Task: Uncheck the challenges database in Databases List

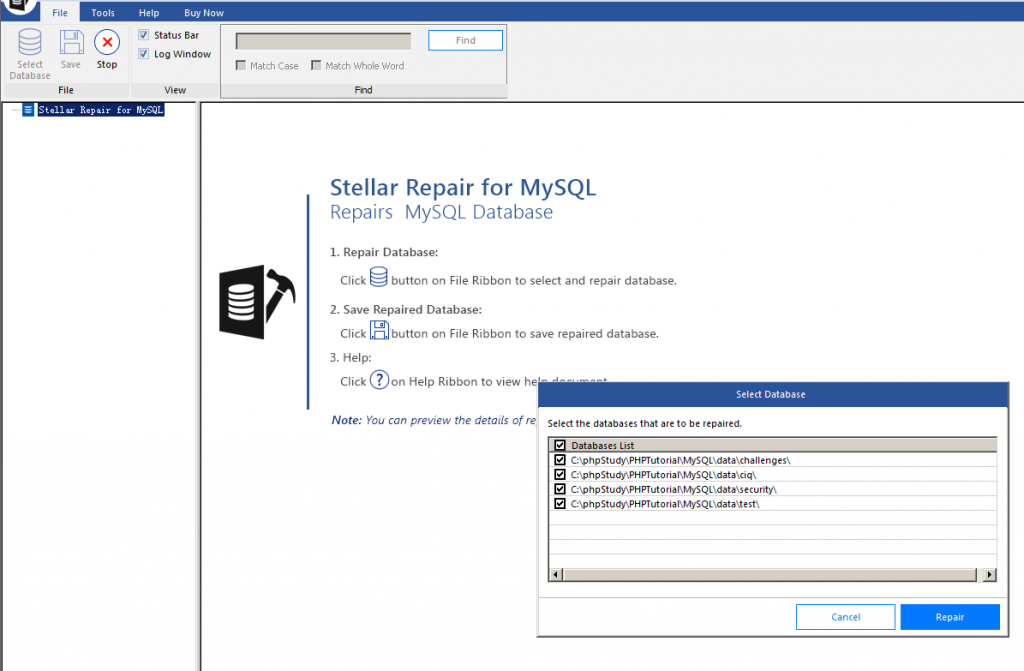Action: pyautogui.click(x=559, y=459)
